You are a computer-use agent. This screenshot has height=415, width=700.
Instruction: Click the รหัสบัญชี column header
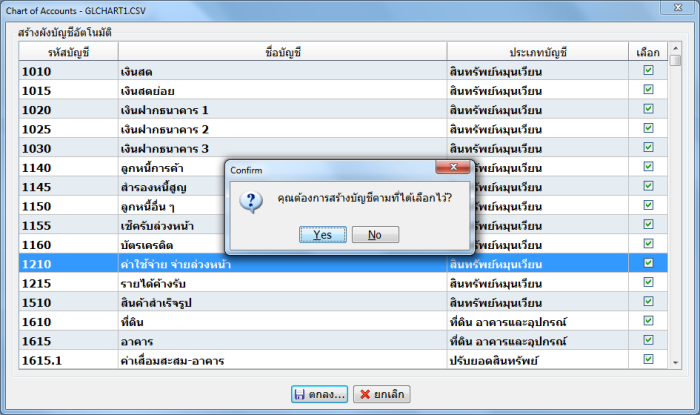tap(68, 52)
